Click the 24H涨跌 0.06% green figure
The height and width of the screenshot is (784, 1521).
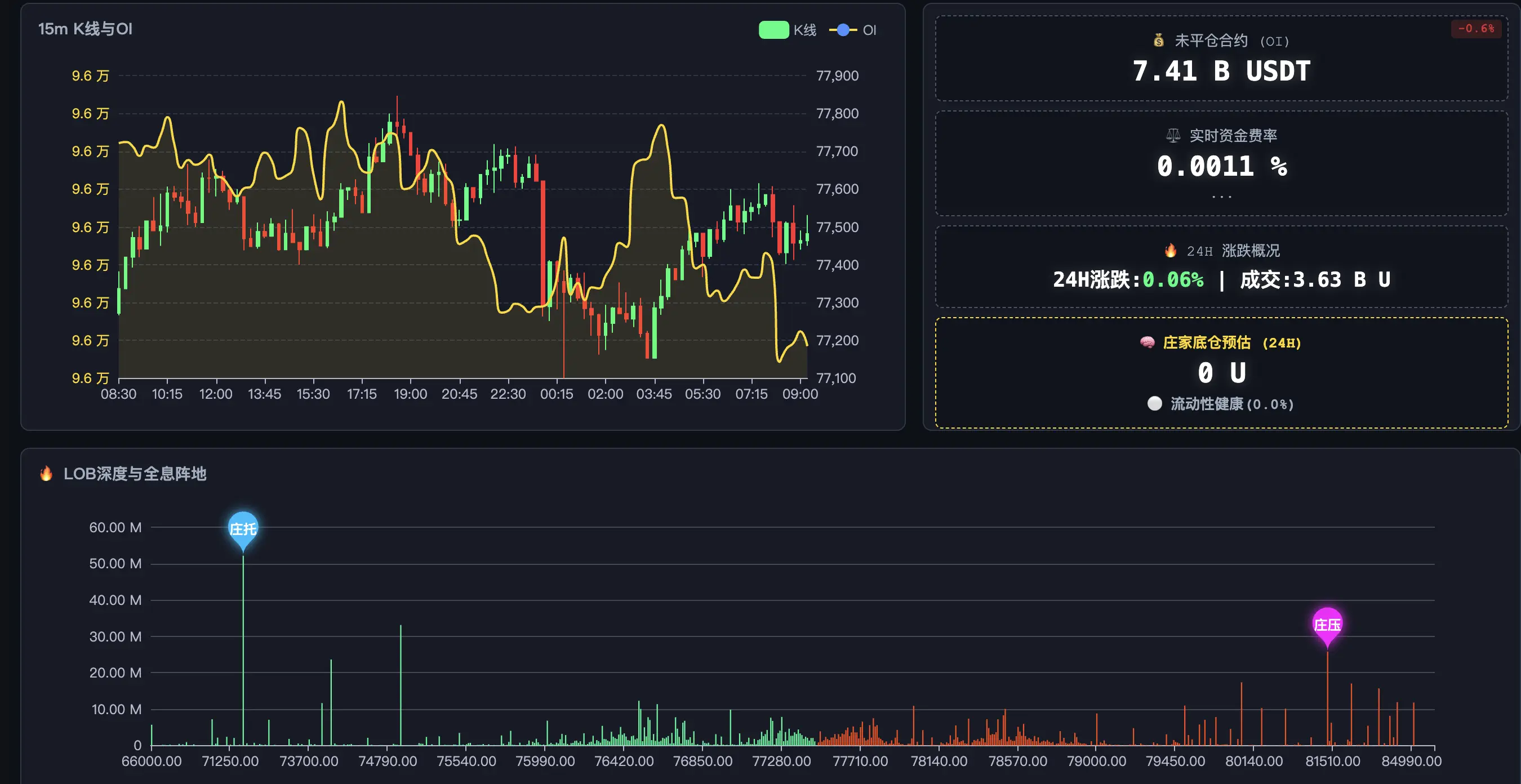tap(1173, 279)
